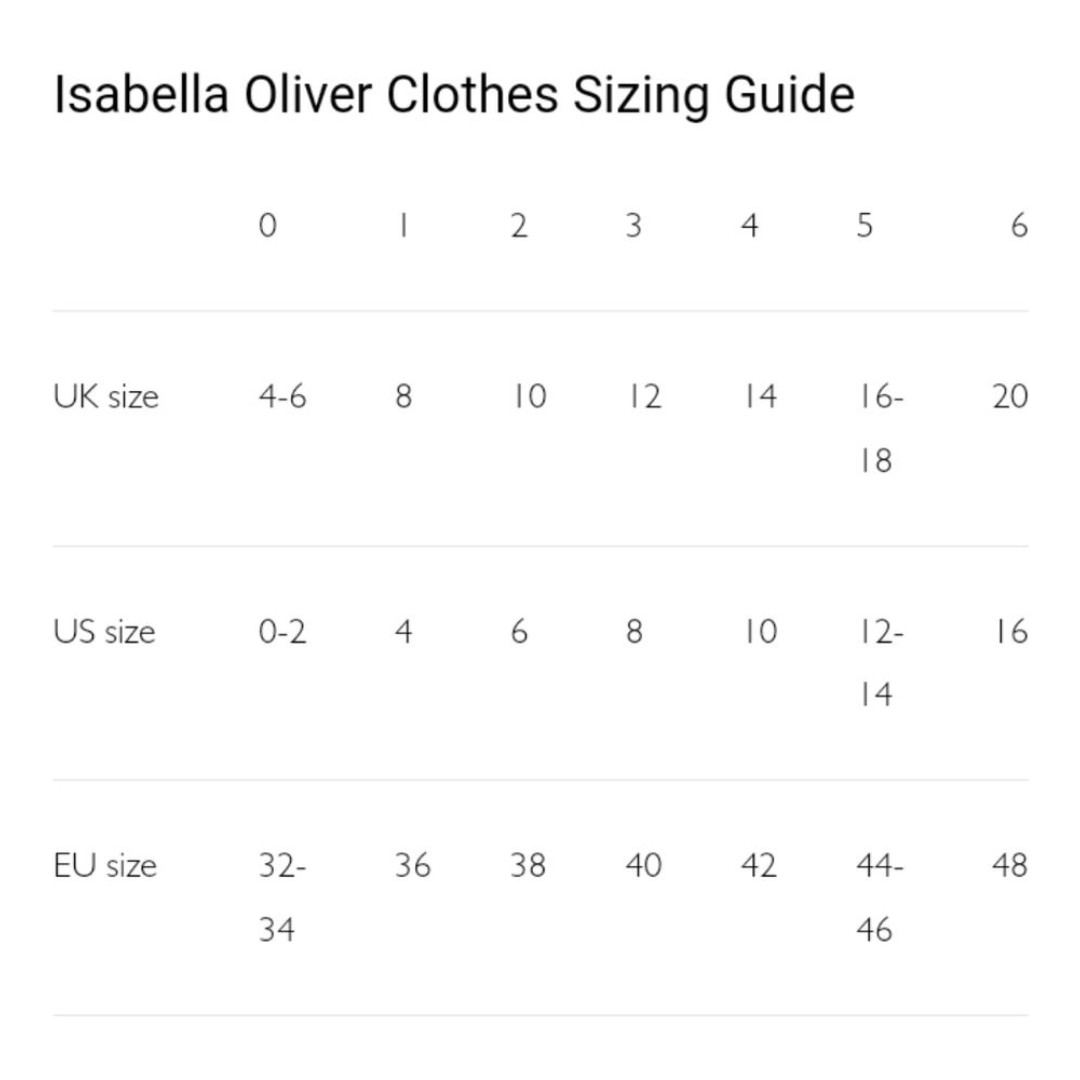
Task: Click the US size 10 cell
Action: (760, 632)
